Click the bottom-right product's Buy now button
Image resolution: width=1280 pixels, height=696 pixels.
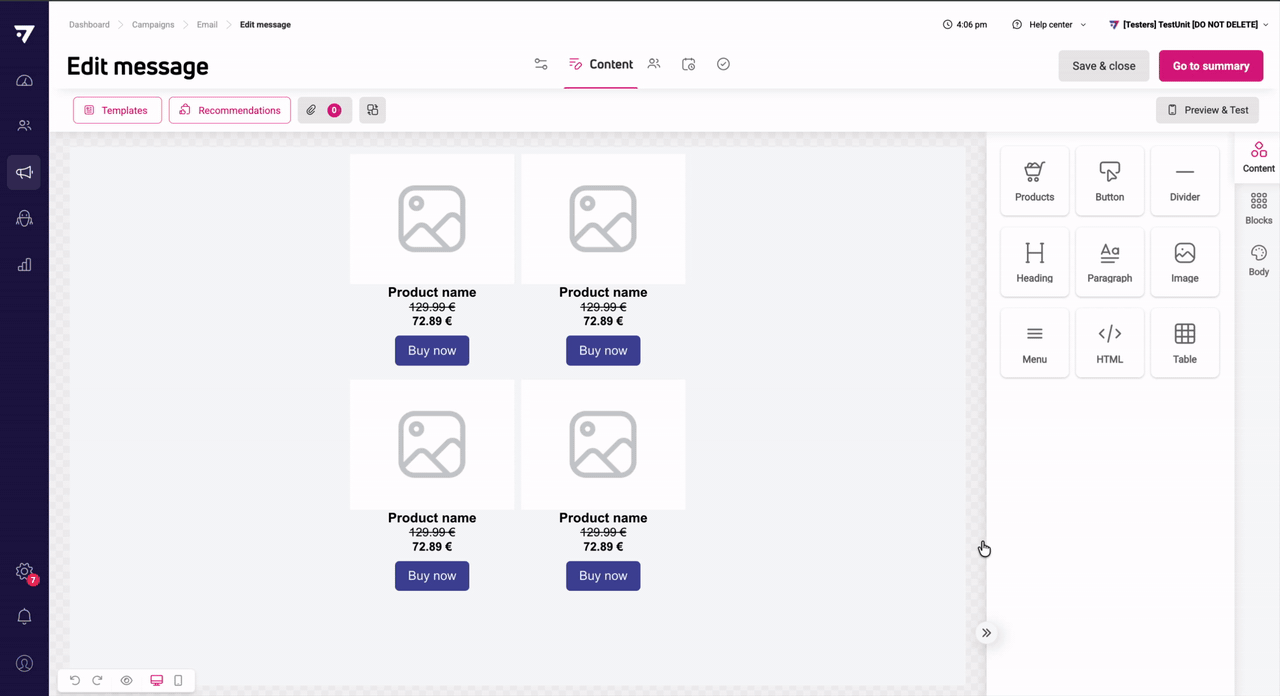603,576
